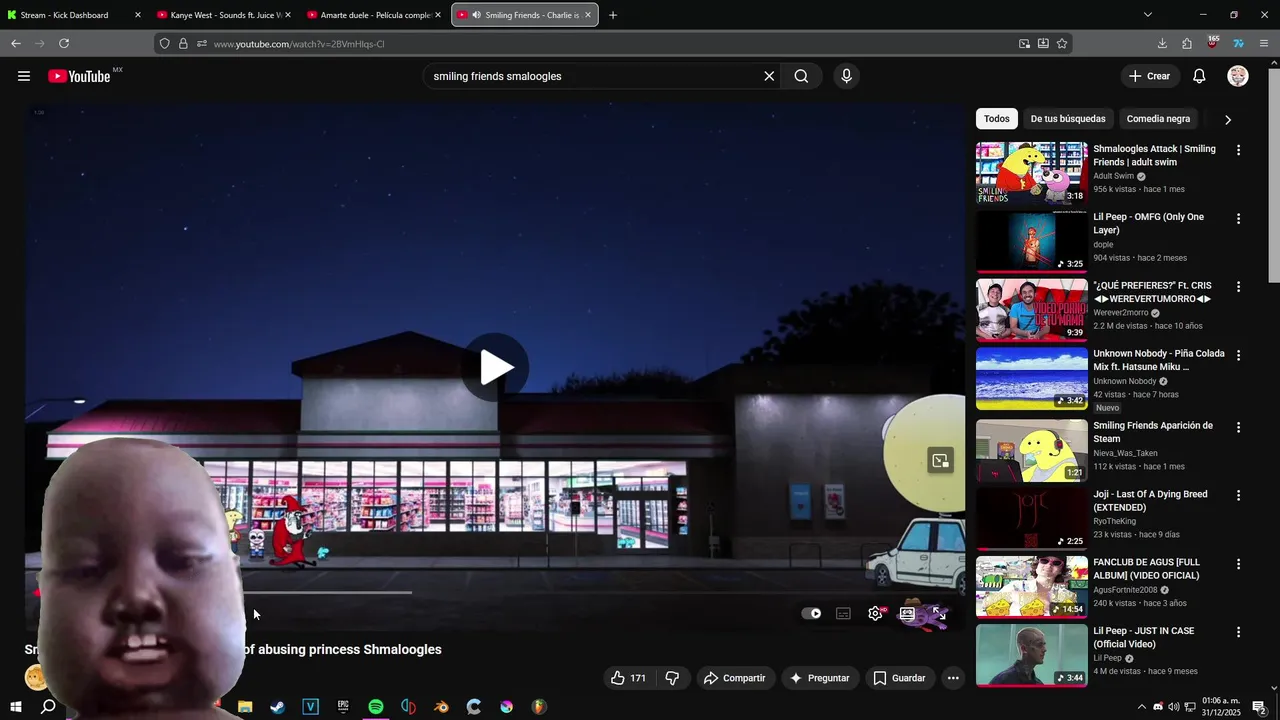Screen dimensions: 1280x720
Task: Select the Todos filter chip
Action: tap(997, 119)
